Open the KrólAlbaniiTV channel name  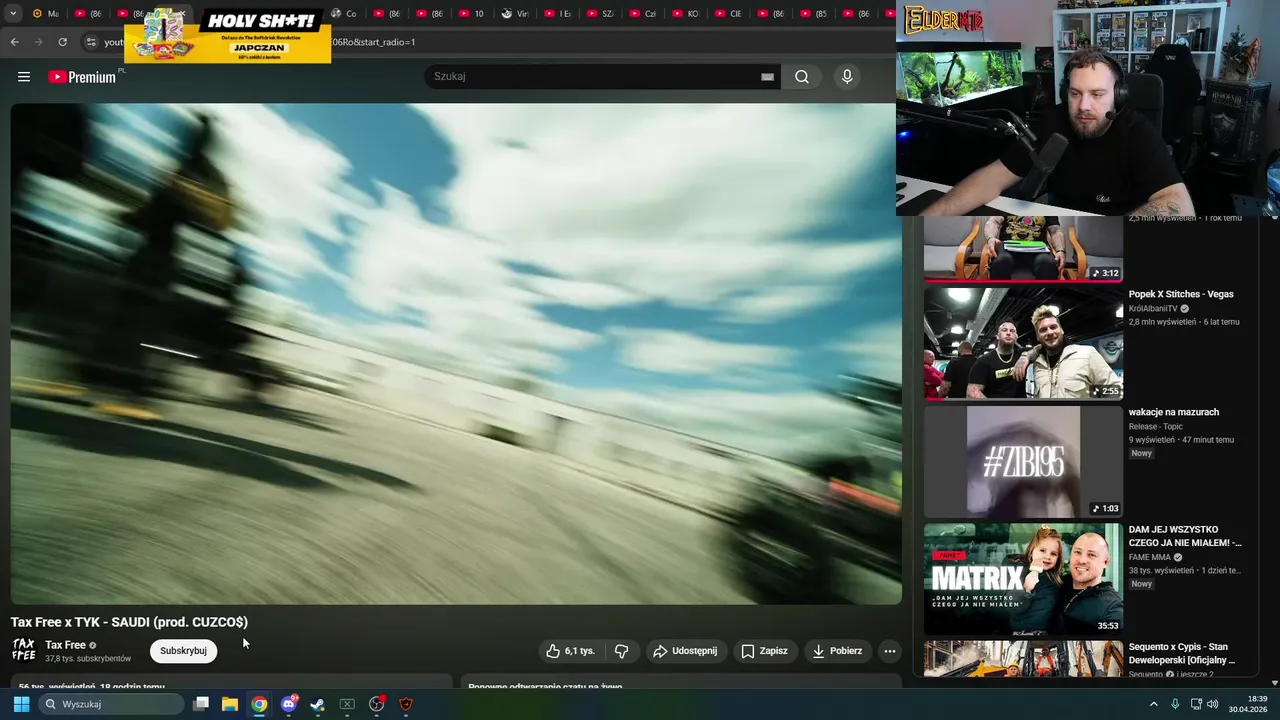click(x=1153, y=309)
